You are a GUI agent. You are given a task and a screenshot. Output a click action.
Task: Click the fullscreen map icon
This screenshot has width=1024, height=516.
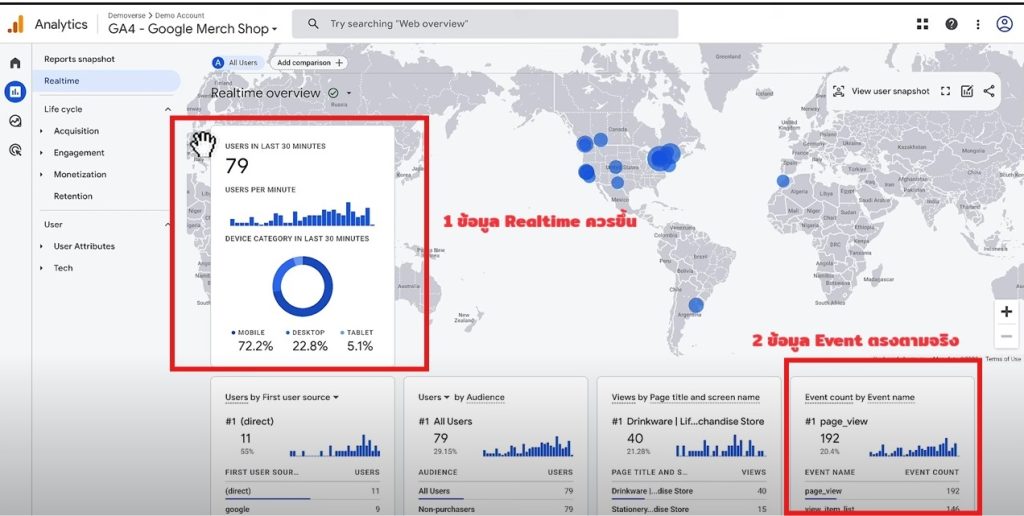(x=945, y=91)
